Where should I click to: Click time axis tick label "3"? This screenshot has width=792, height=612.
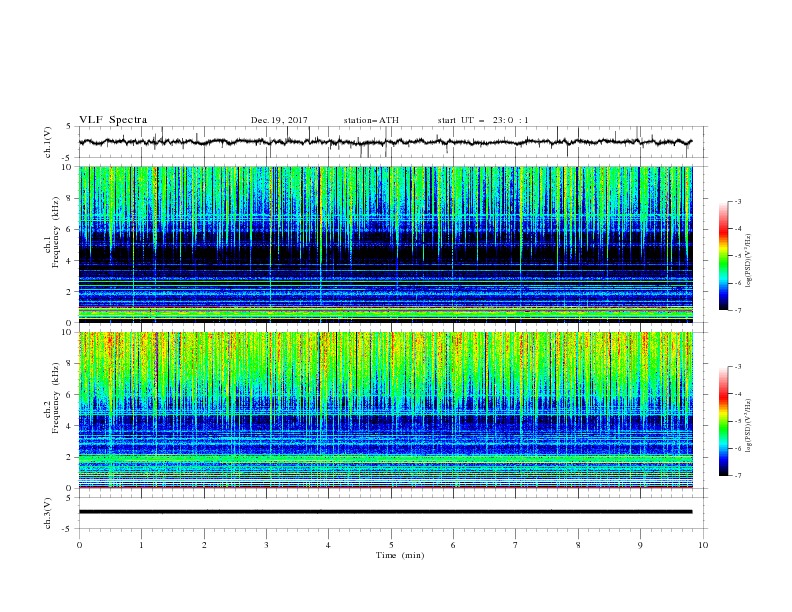pyautogui.click(x=266, y=545)
